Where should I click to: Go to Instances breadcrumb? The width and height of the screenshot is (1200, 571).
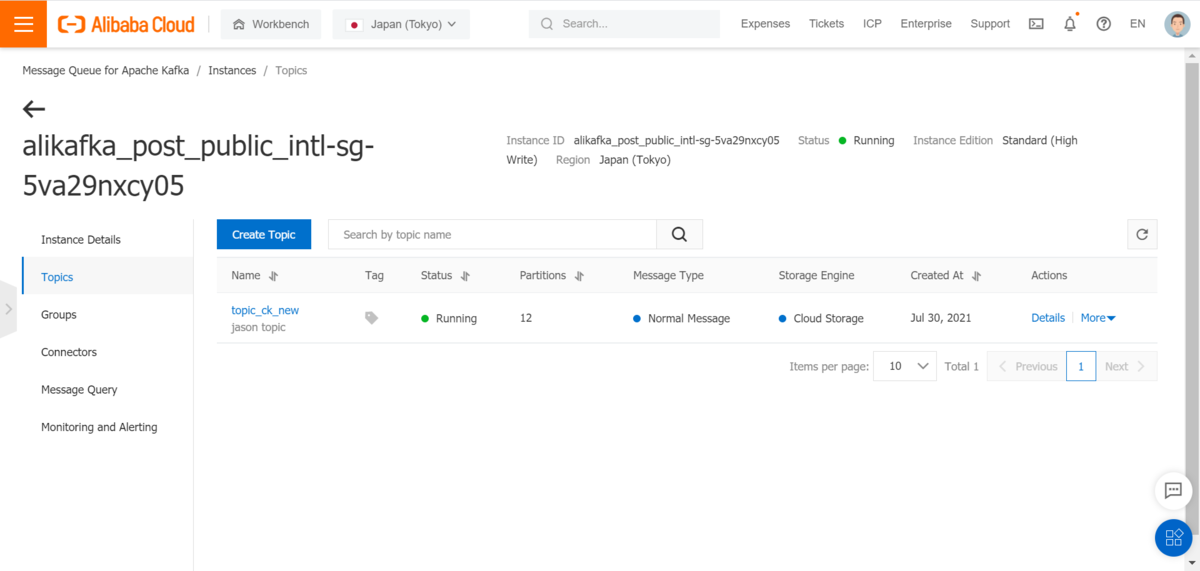click(x=232, y=70)
